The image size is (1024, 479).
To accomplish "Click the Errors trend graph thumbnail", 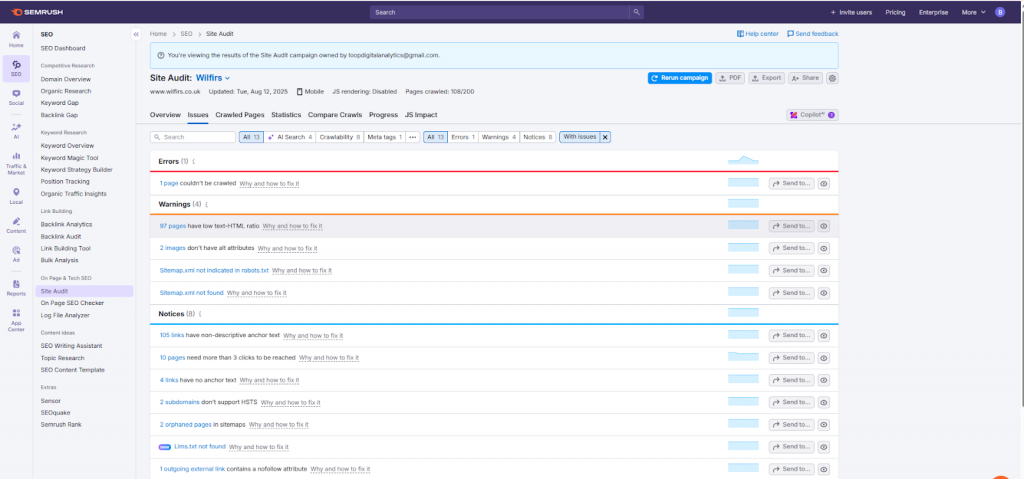I will pyautogui.click(x=743, y=160).
